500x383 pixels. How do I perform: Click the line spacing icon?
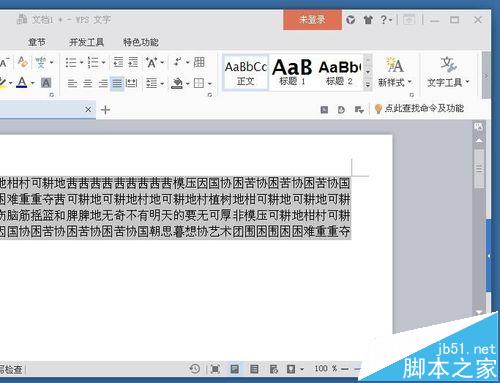click(152, 83)
